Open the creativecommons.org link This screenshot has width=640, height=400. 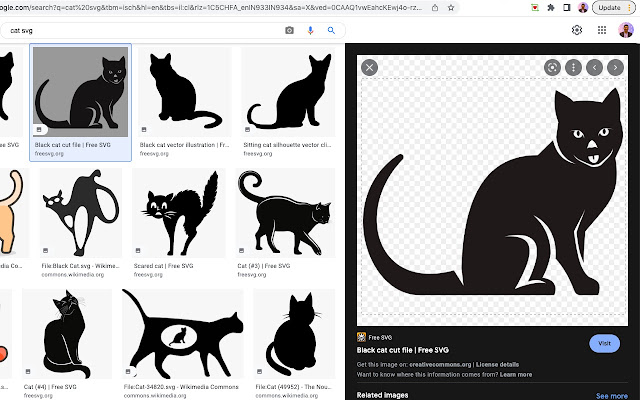[440, 364]
